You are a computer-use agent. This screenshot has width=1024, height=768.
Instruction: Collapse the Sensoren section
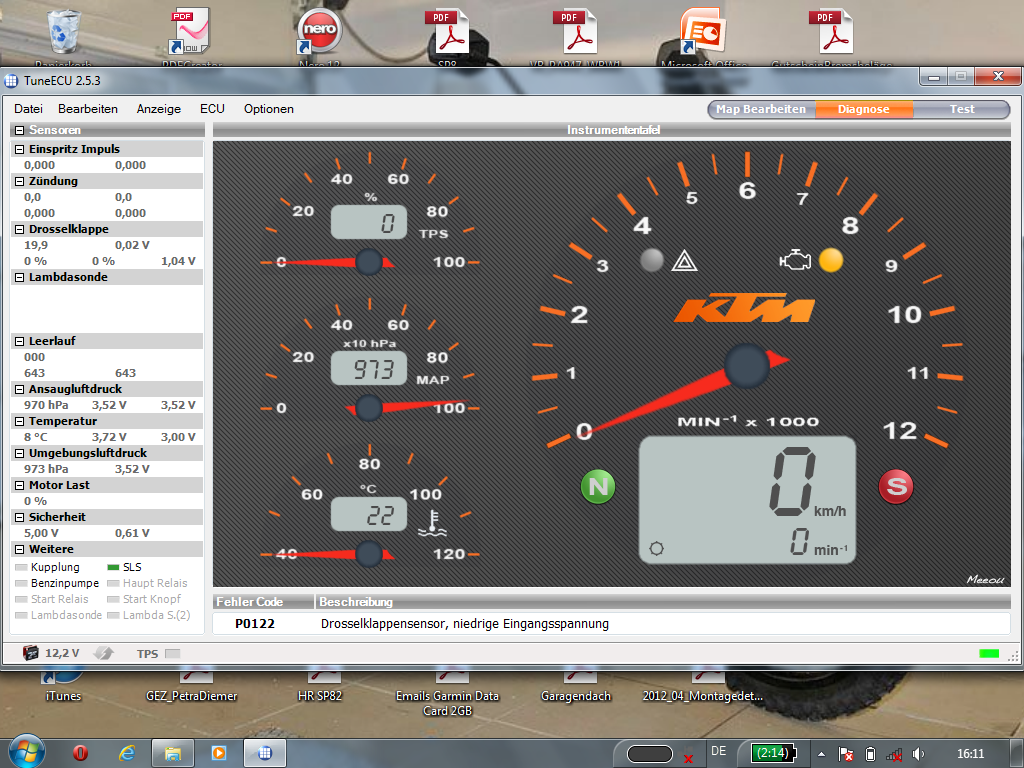click(19, 130)
